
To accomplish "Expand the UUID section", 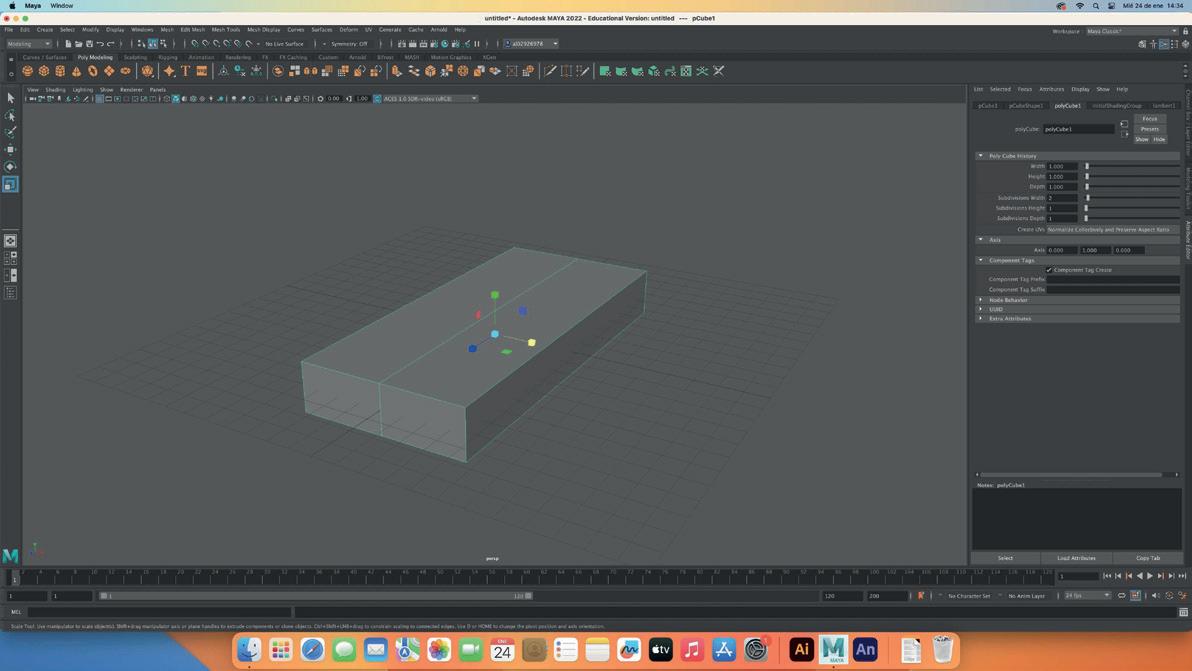I will tap(981, 309).
